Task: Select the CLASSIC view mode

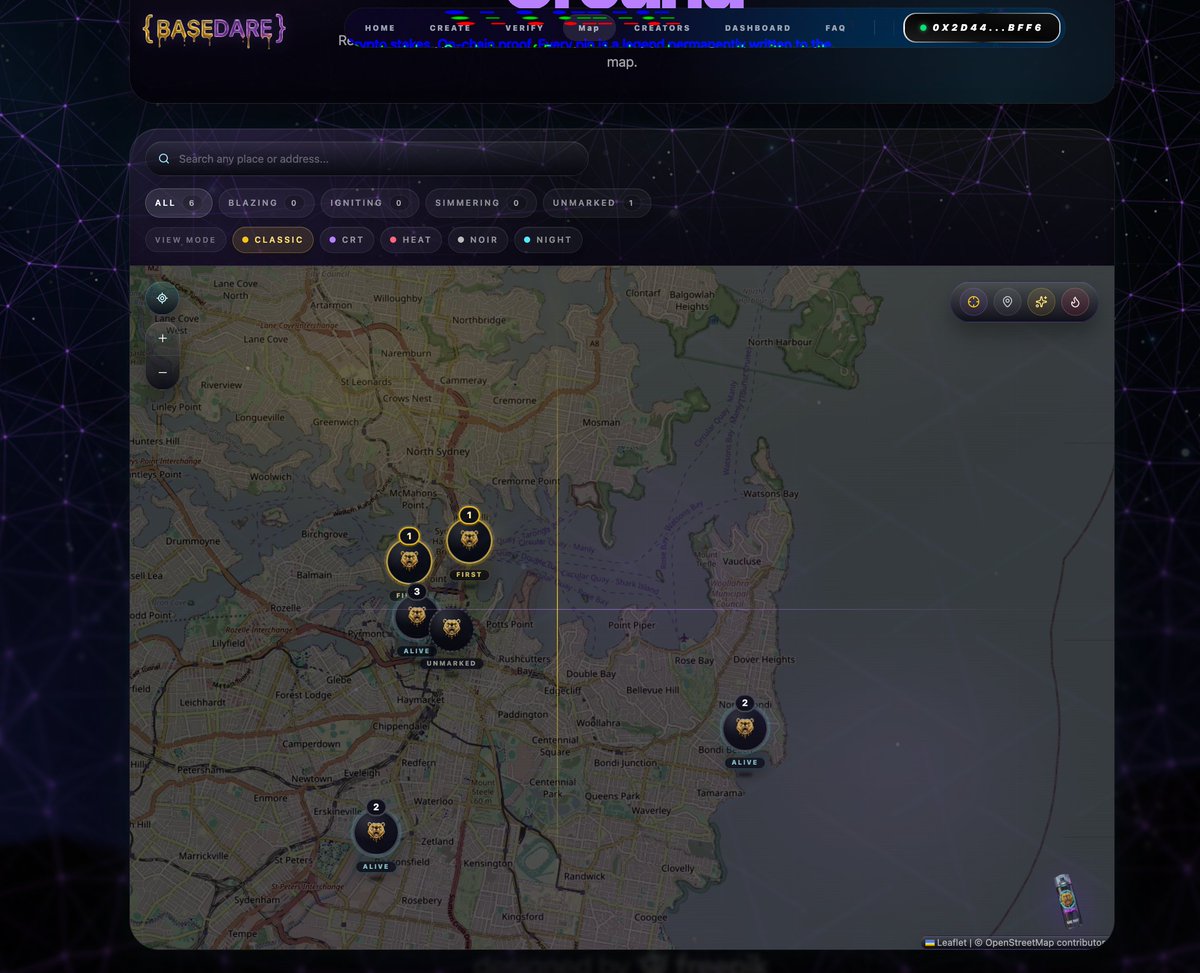Action: click(273, 240)
